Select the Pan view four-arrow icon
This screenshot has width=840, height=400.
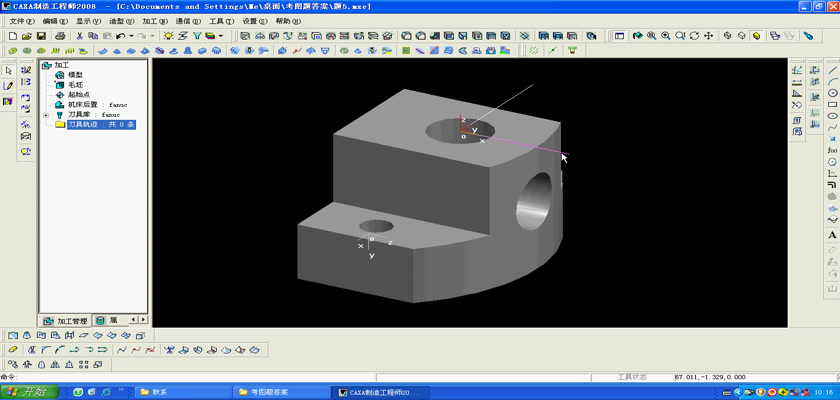708,36
